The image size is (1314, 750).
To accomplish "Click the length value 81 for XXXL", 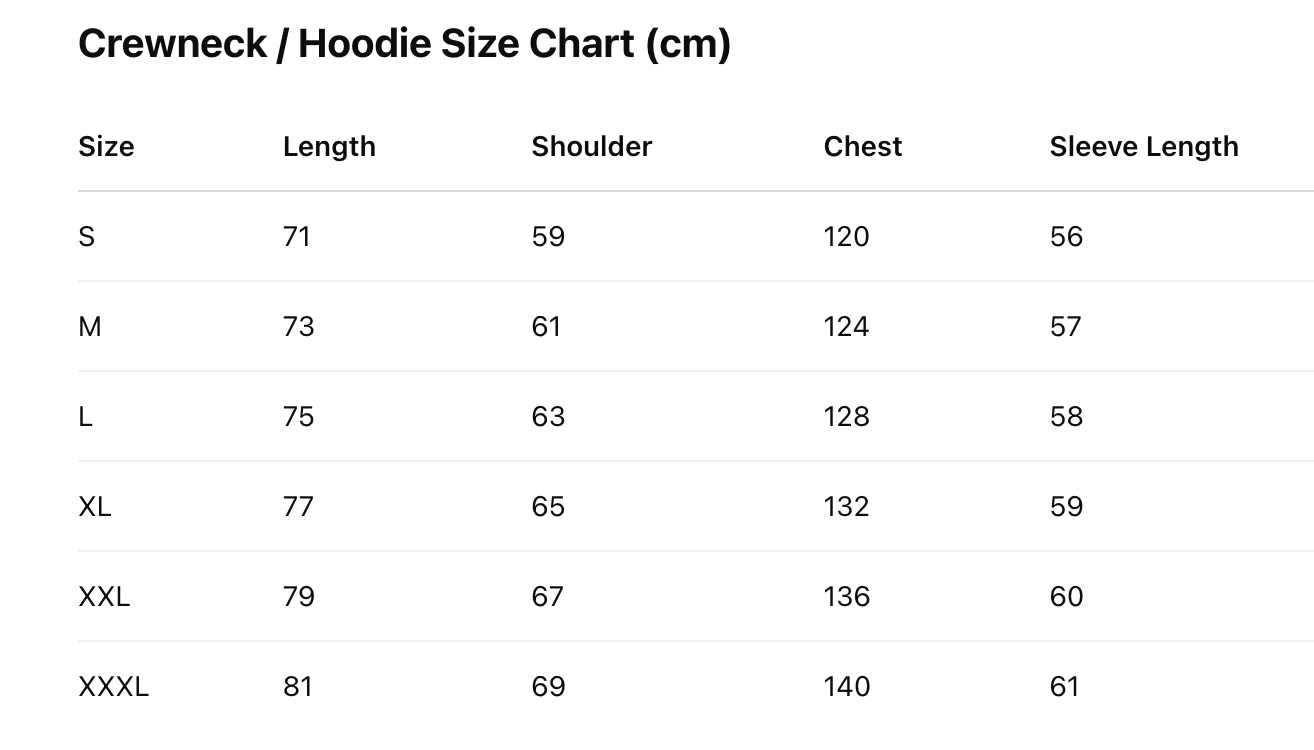I will point(297,687).
